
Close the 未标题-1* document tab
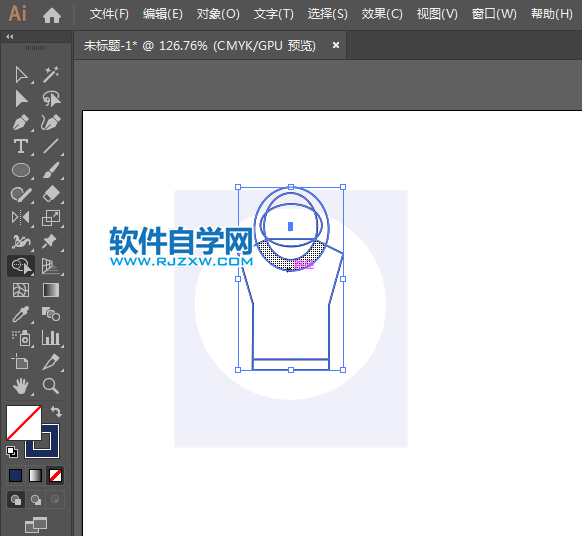336,45
